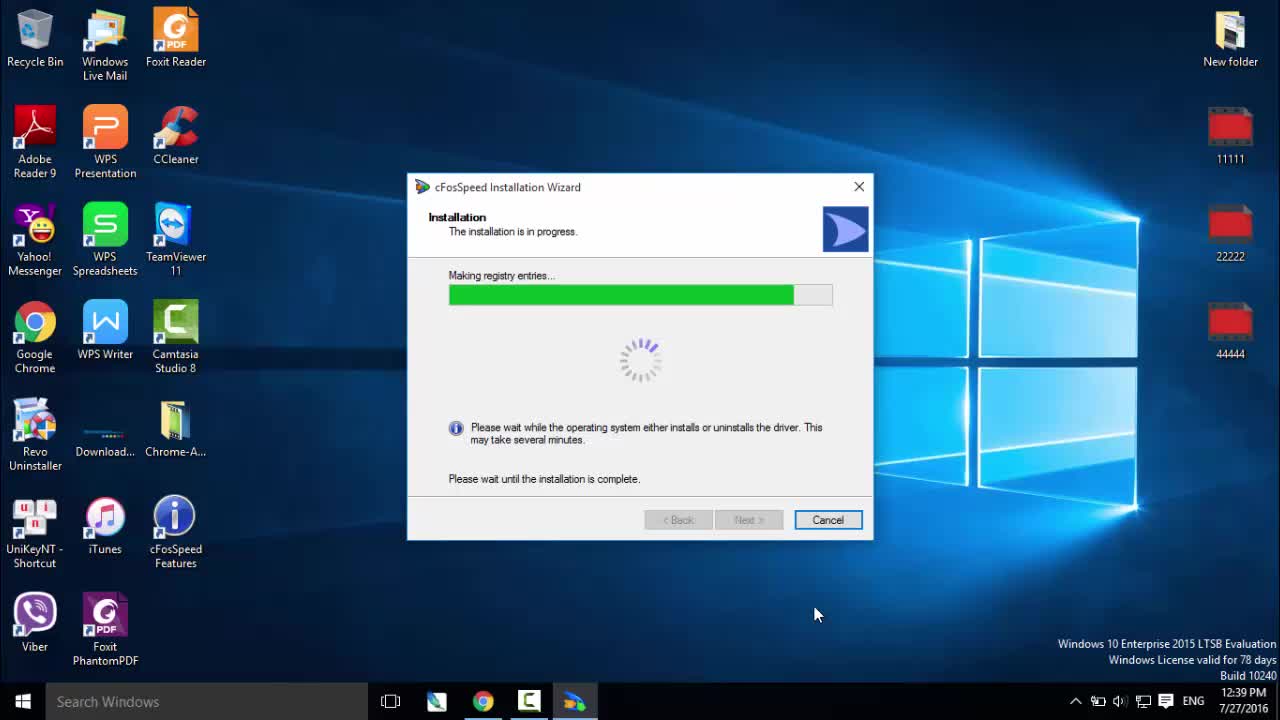Select the WPS Presentation icon

[105, 143]
